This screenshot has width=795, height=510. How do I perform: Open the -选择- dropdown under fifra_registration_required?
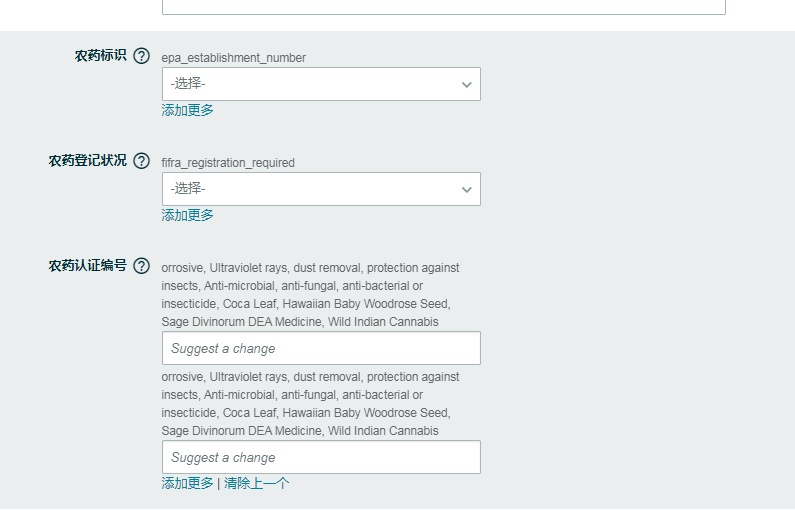[x=321, y=189]
